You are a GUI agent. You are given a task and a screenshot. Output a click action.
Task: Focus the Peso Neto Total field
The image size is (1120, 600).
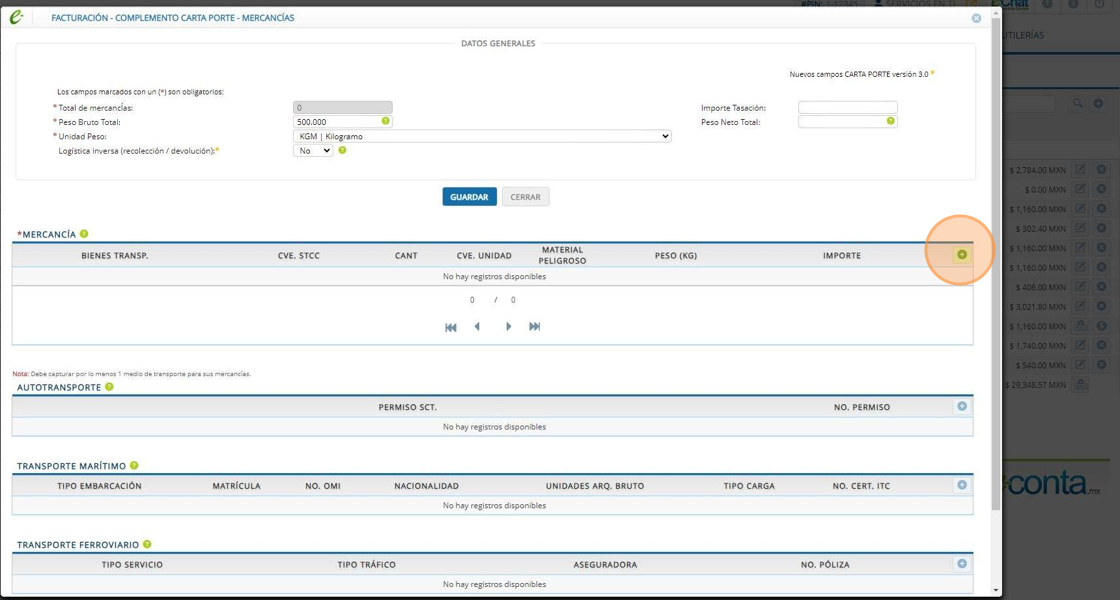click(x=848, y=121)
